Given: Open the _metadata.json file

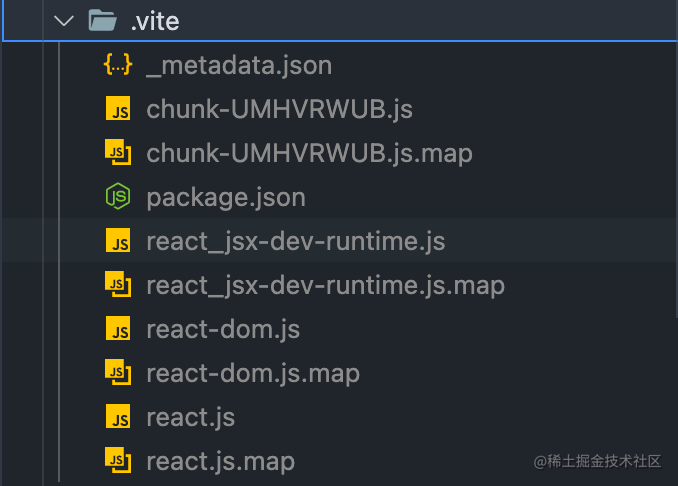Looking at the screenshot, I should tap(238, 66).
